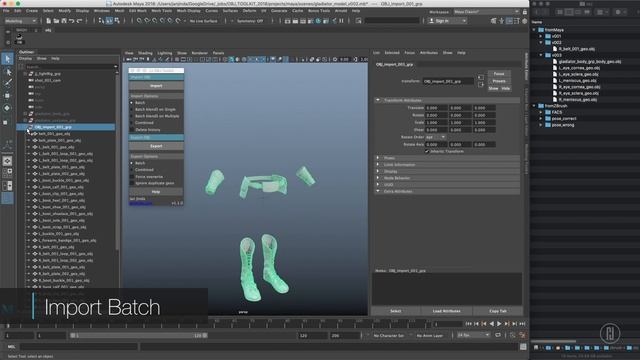The height and width of the screenshot is (360, 640).
Task: Select single-pane layout icon in toolbox
Action: [7, 161]
